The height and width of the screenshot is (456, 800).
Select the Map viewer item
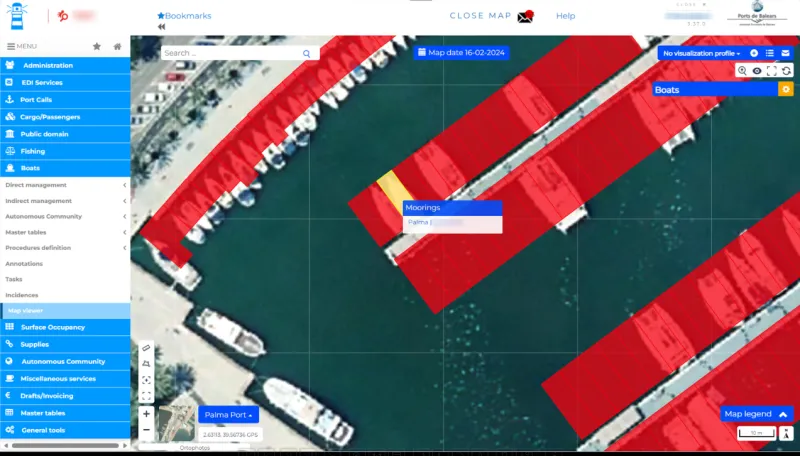pos(65,311)
